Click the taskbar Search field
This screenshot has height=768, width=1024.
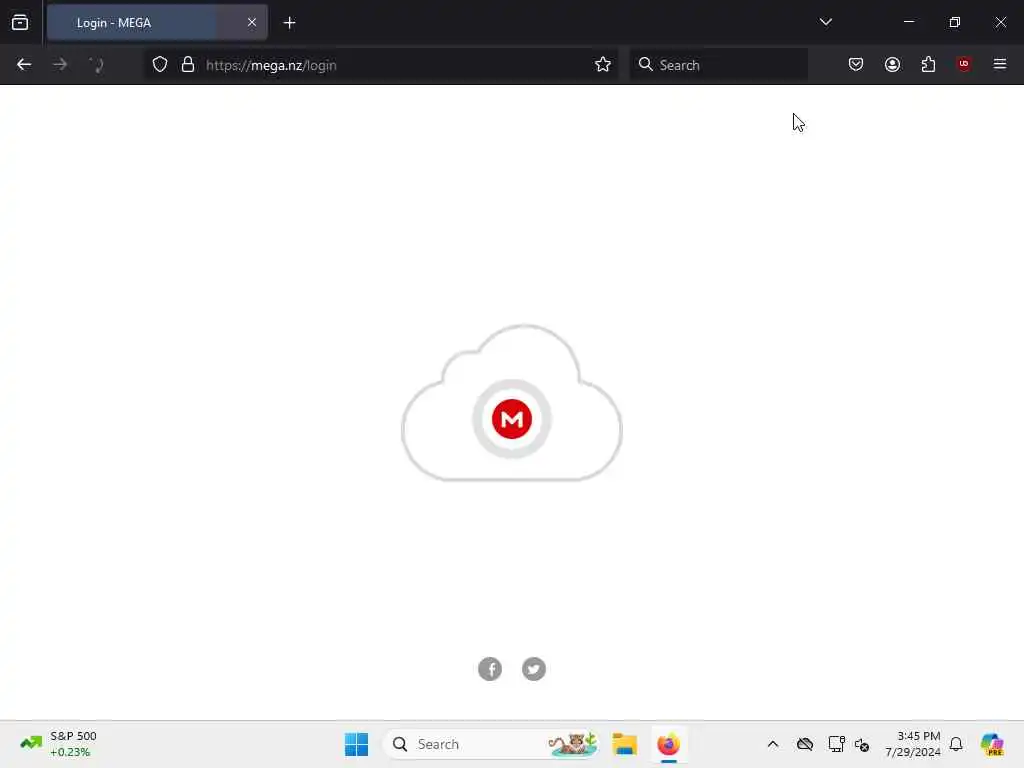491,744
